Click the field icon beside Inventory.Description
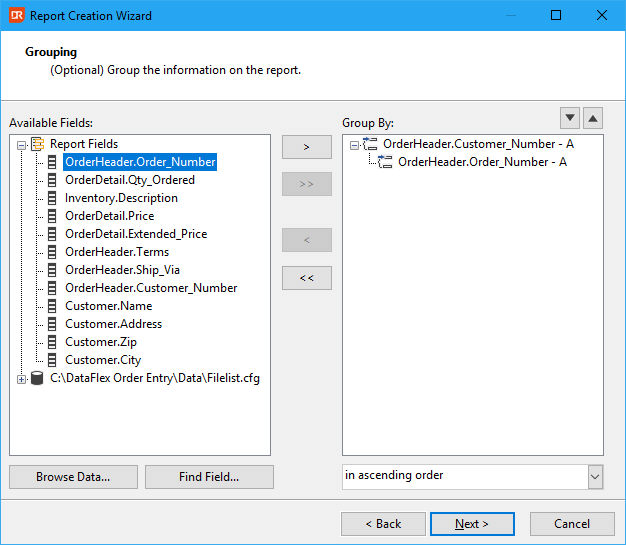The height and width of the screenshot is (545, 626). pyautogui.click(x=52, y=198)
